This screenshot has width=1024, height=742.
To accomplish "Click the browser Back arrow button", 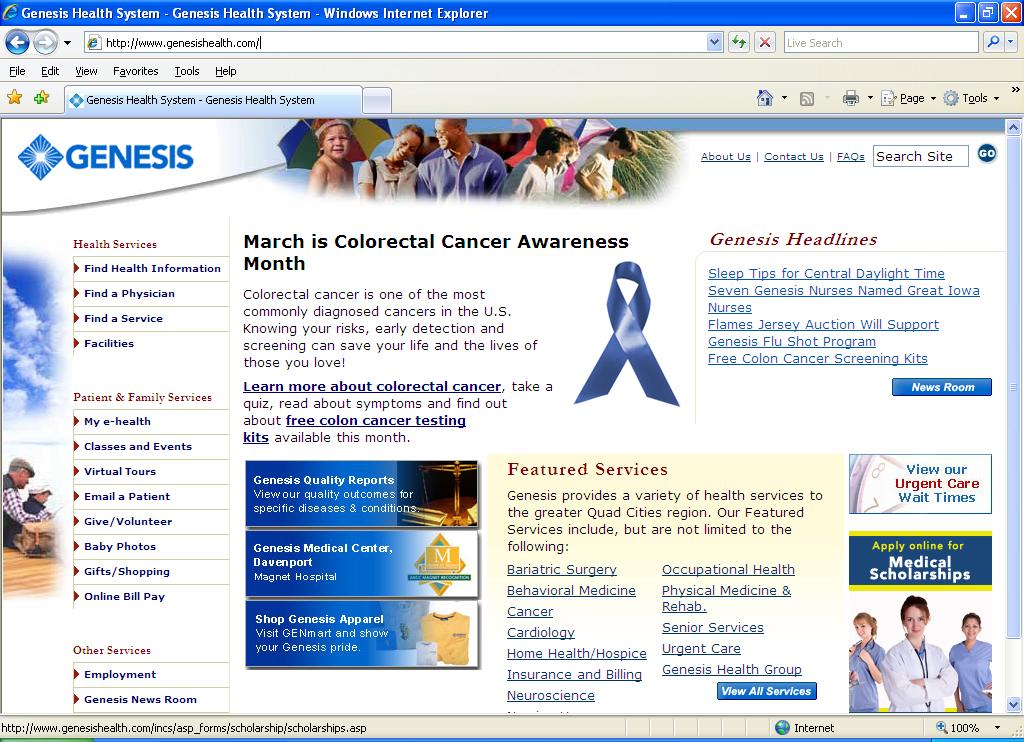I will tap(17, 43).
